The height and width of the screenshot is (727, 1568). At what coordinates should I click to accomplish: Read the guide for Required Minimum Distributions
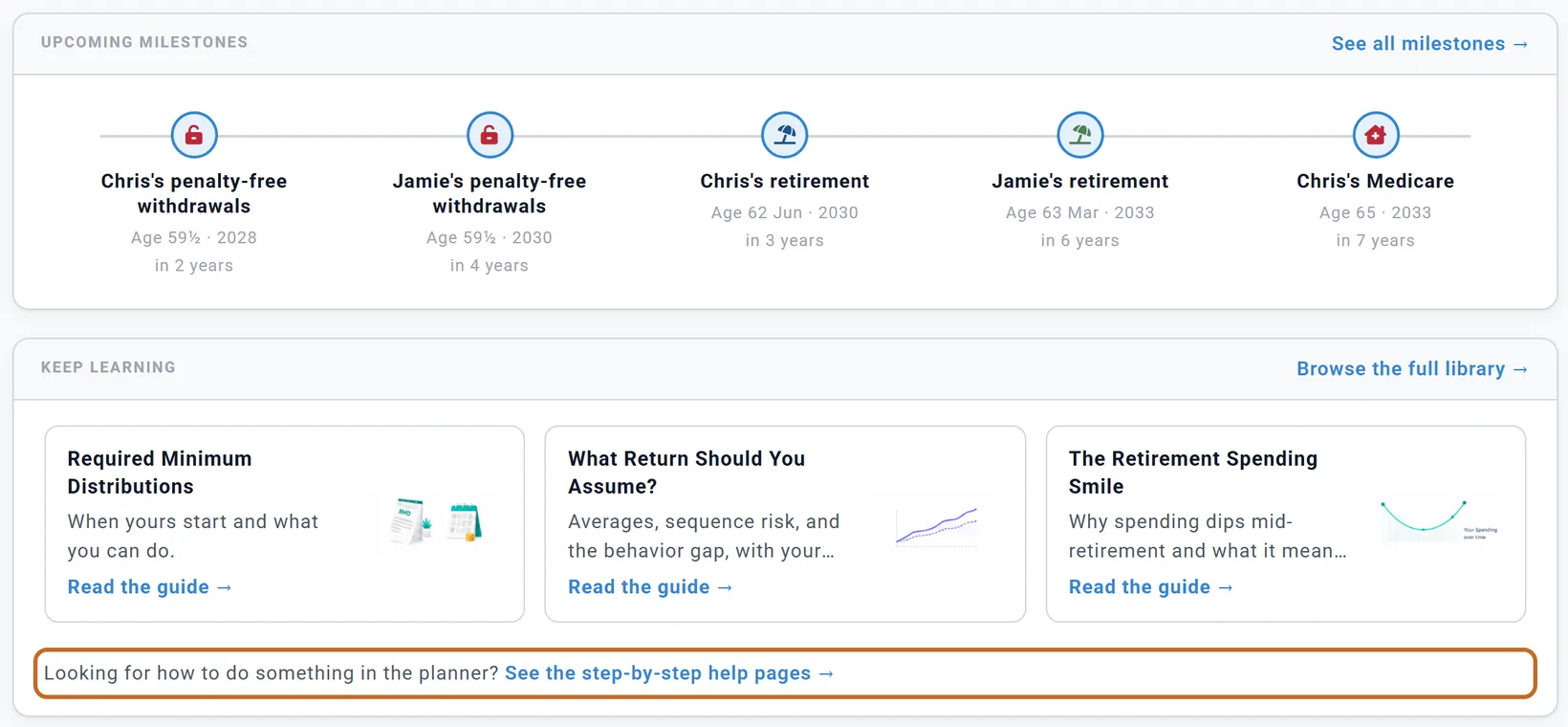click(x=149, y=587)
